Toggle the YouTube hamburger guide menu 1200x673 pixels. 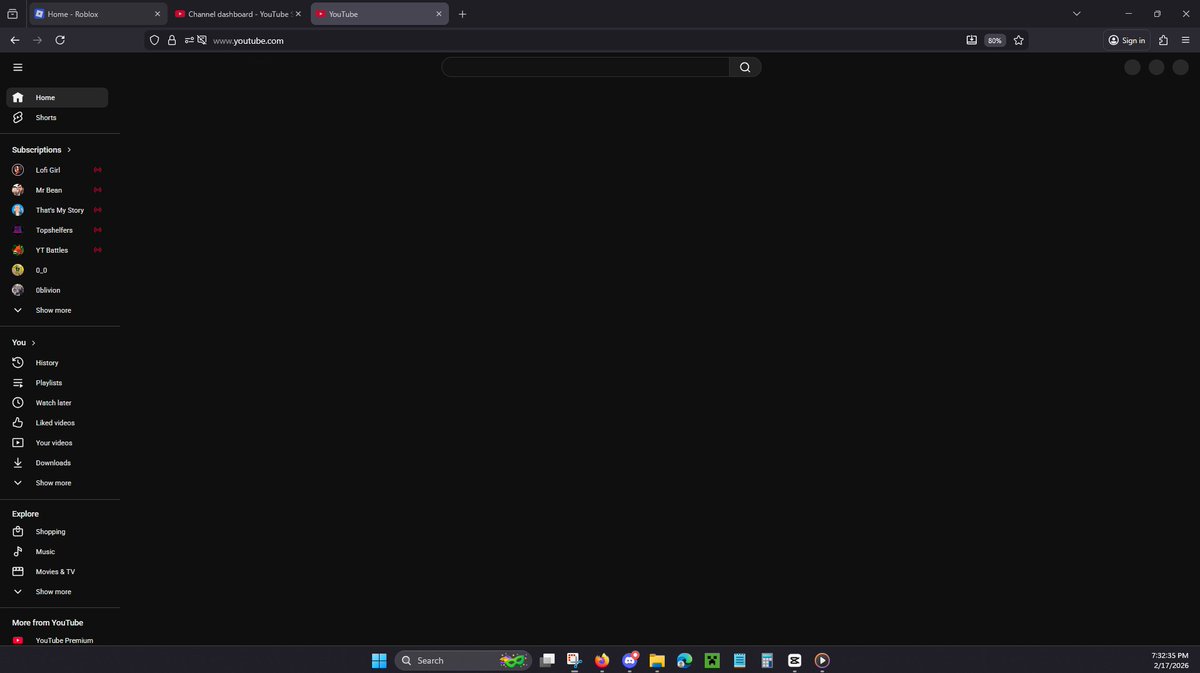[x=17, y=67]
